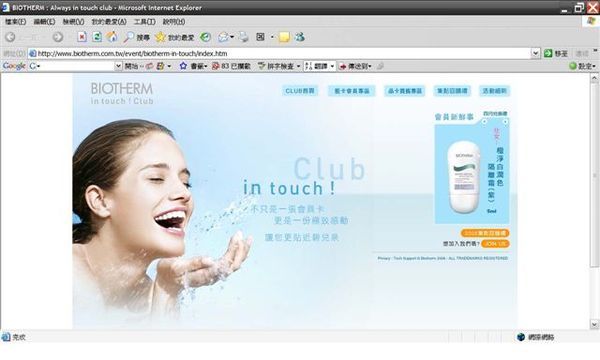The image size is (600, 360).
Task: Open the View (V) menu
Action: pos(73,22)
